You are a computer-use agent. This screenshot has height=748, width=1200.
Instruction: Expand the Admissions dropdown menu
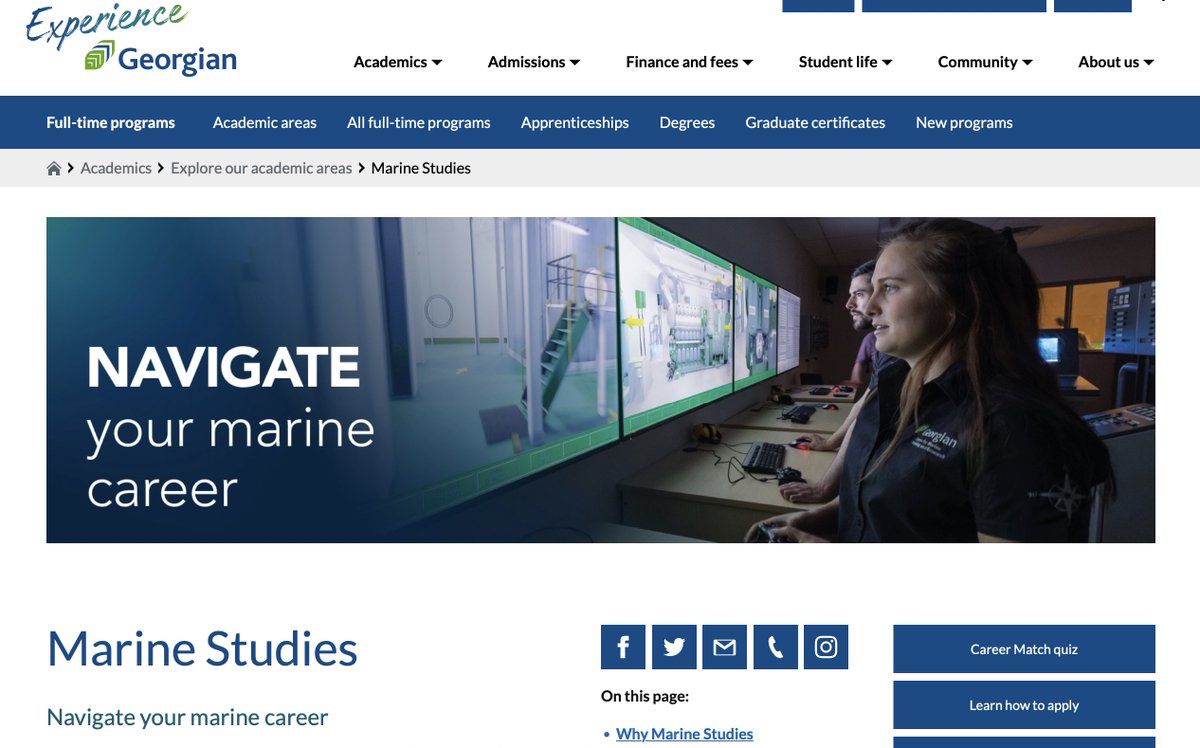(534, 62)
